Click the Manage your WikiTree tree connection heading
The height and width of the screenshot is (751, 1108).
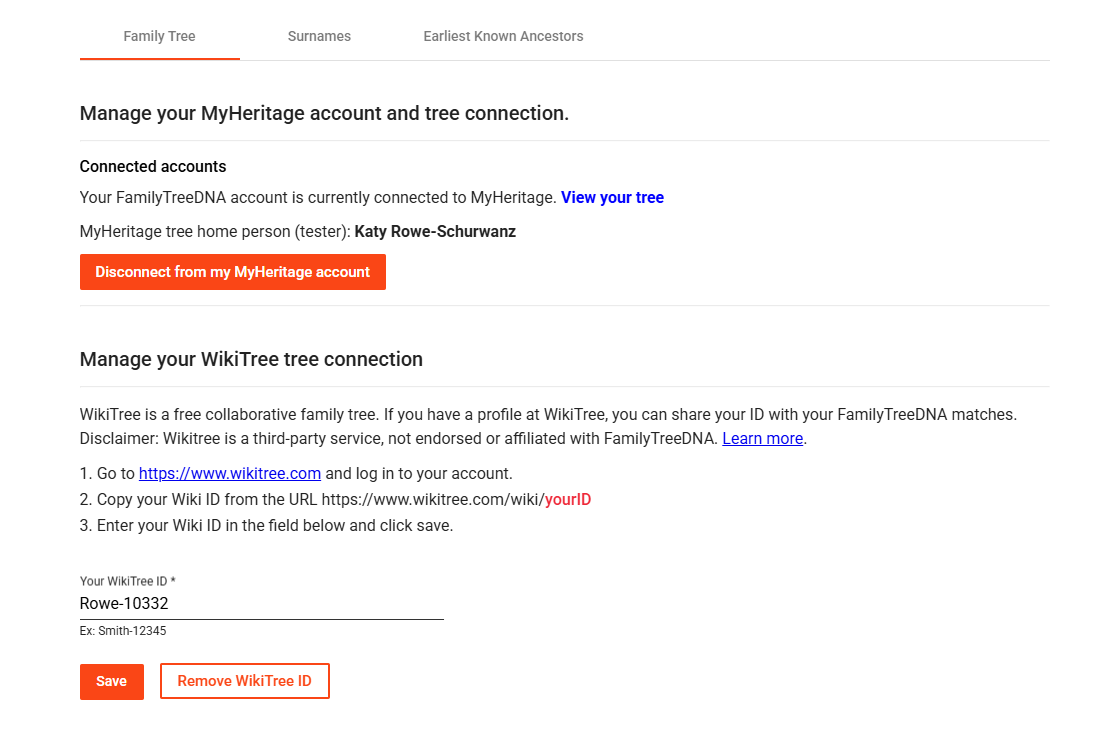pyautogui.click(x=251, y=359)
